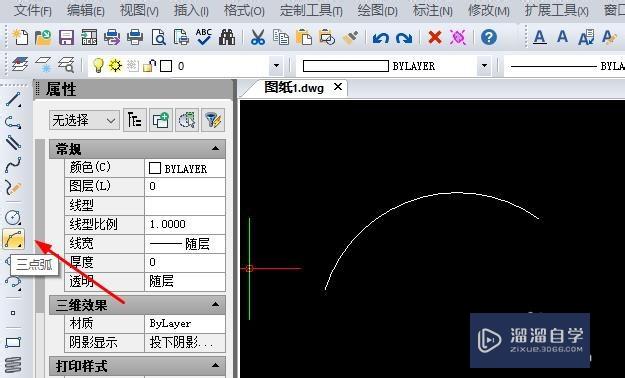Collapse the 三维效果 section
The height and width of the screenshot is (378, 625).
coord(215,305)
